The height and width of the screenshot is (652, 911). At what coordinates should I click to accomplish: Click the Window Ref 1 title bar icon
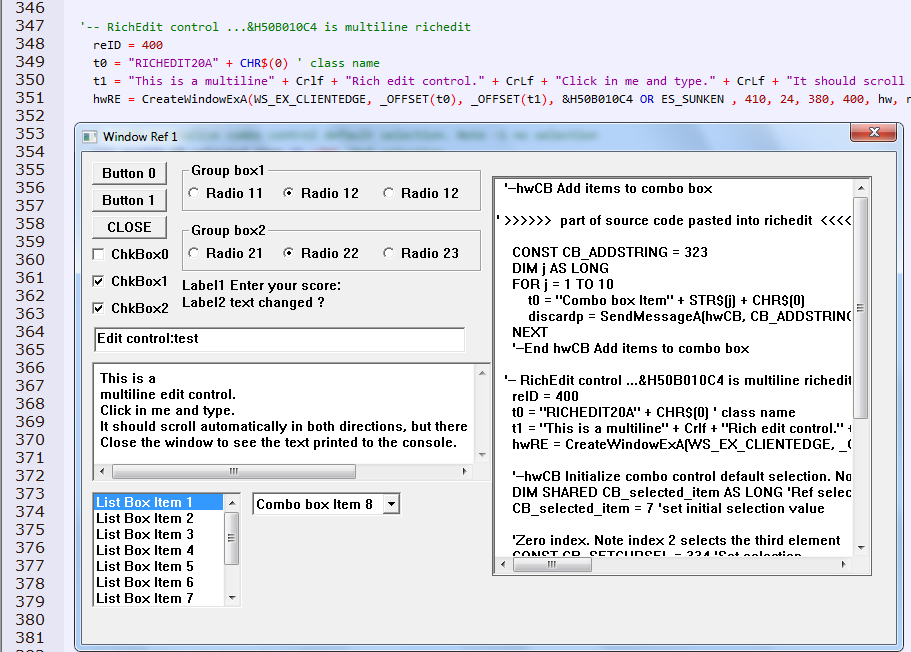(x=90, y=136)
